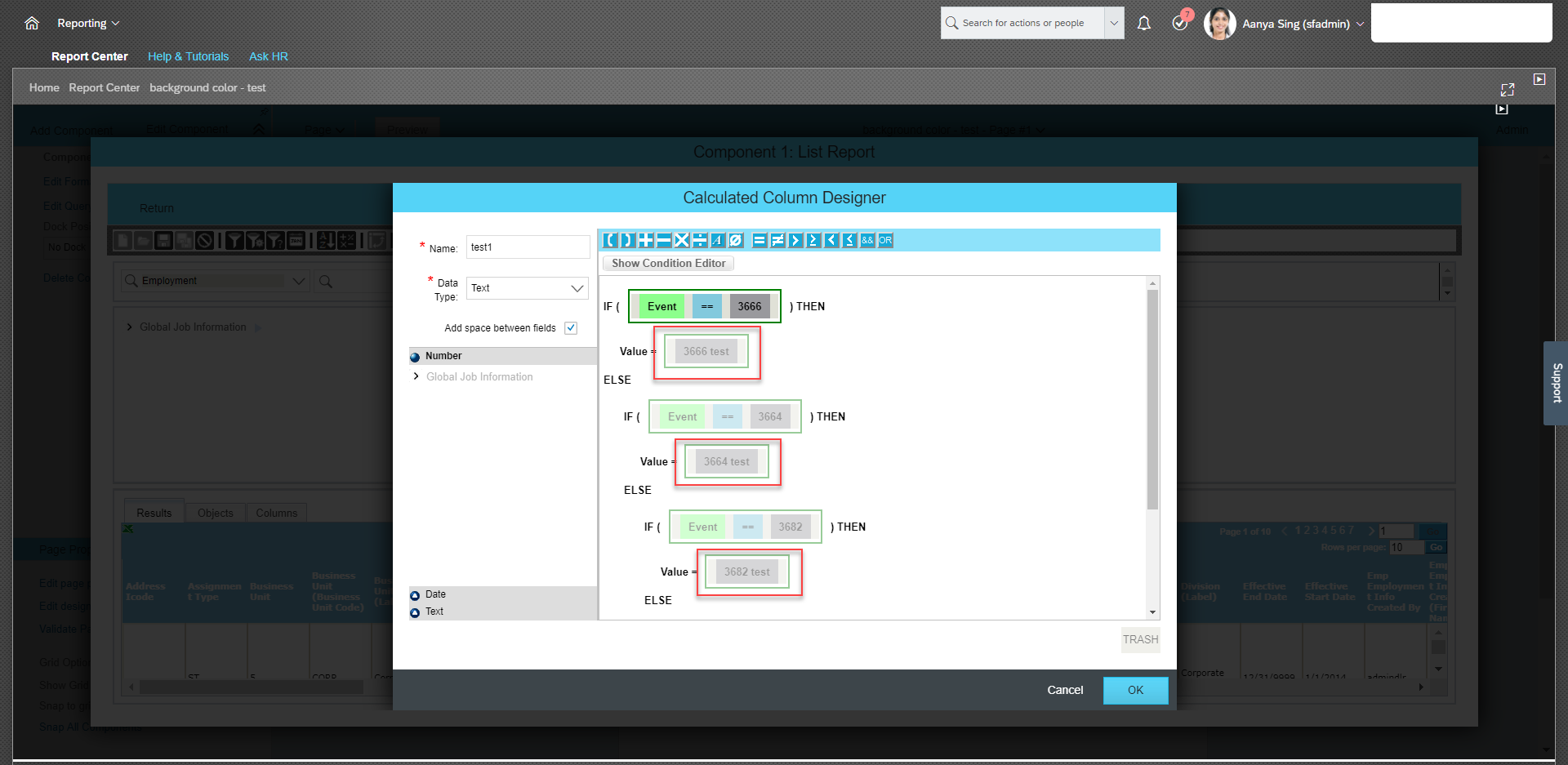
Task: Cancel the Calculated Column Designer
Action: pyautogui.click(x=1065, y=690)
